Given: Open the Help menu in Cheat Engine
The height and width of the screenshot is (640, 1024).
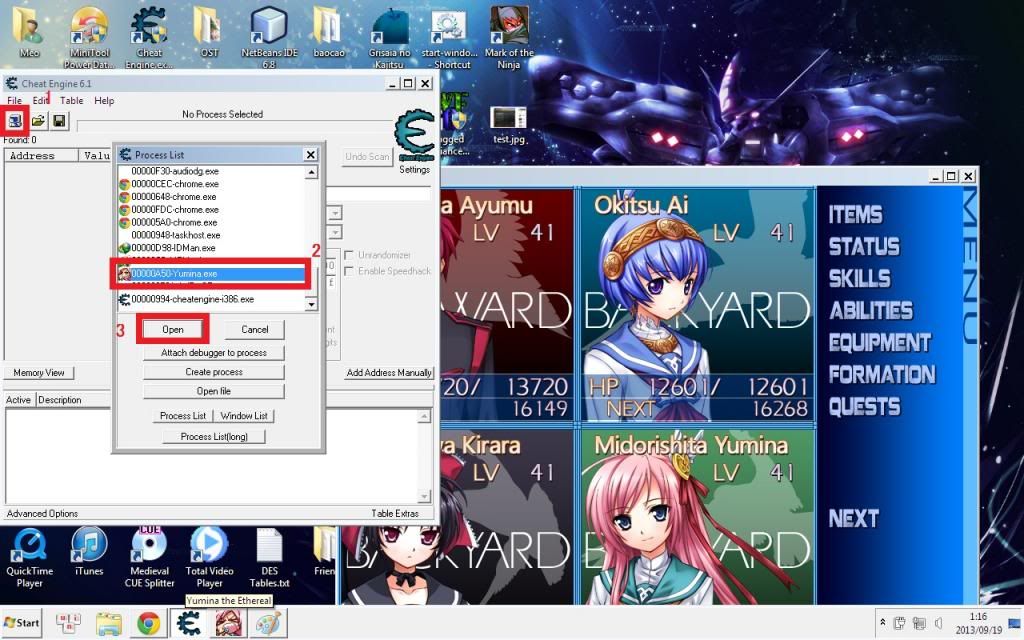Looking at the screenshot, I should [104, 101].
